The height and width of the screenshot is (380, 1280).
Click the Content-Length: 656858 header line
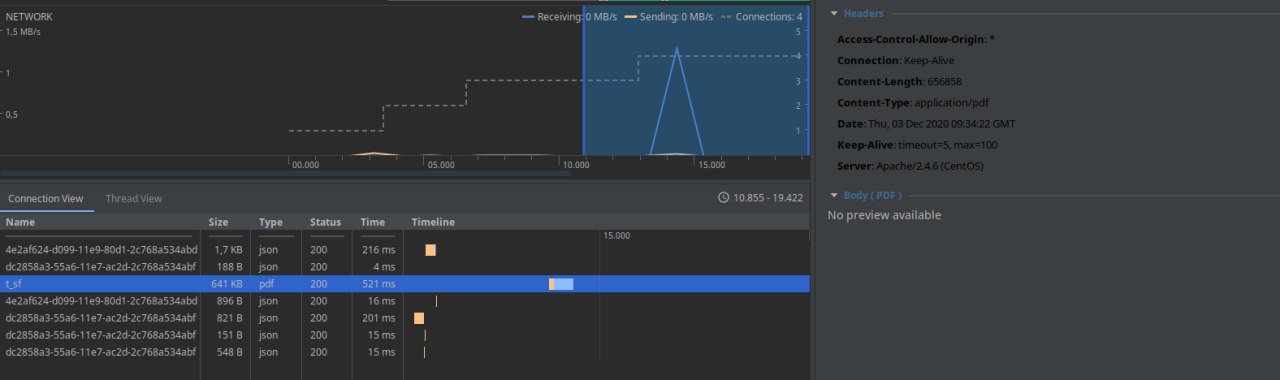pyautogui.click(x=899, y=81)
